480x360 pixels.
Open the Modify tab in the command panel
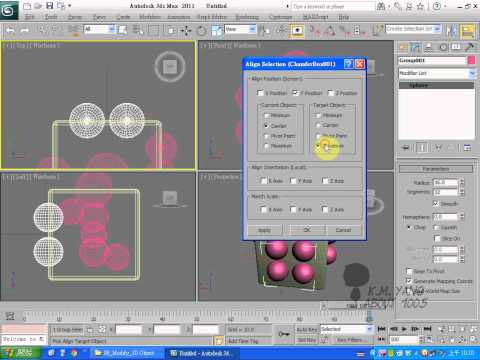[x=416, y=47]
